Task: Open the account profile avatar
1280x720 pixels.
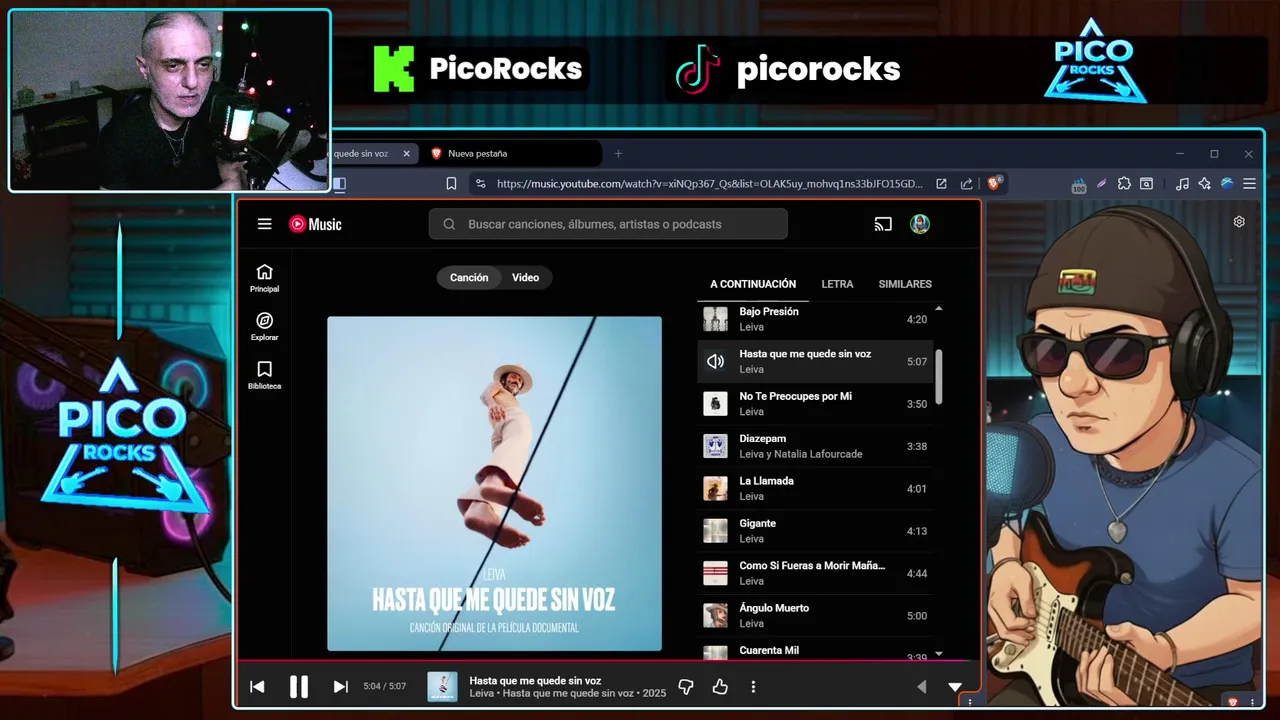Action: click(x=920, y=224)
